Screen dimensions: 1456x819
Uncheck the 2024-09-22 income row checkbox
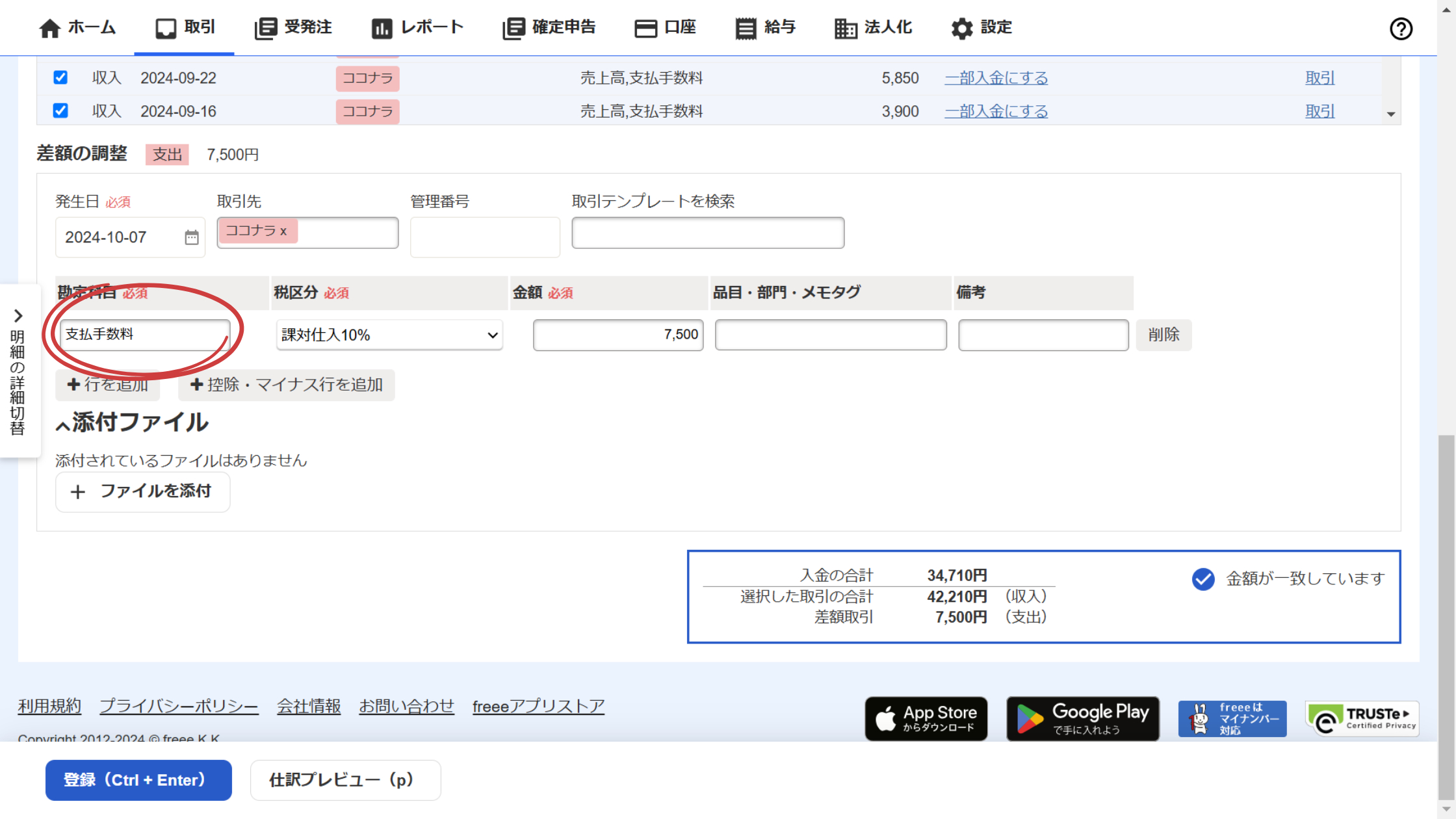coord(60,77)
